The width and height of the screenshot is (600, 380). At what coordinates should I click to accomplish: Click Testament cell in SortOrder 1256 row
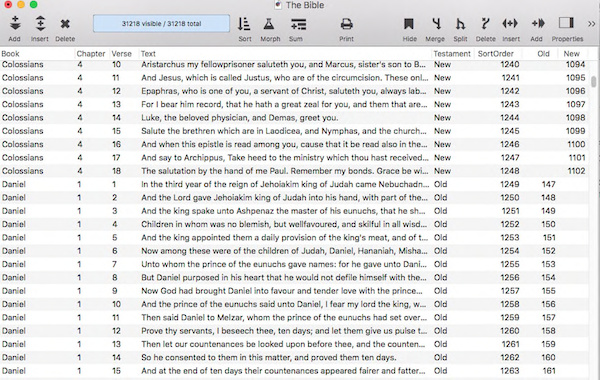pos(440,277)
